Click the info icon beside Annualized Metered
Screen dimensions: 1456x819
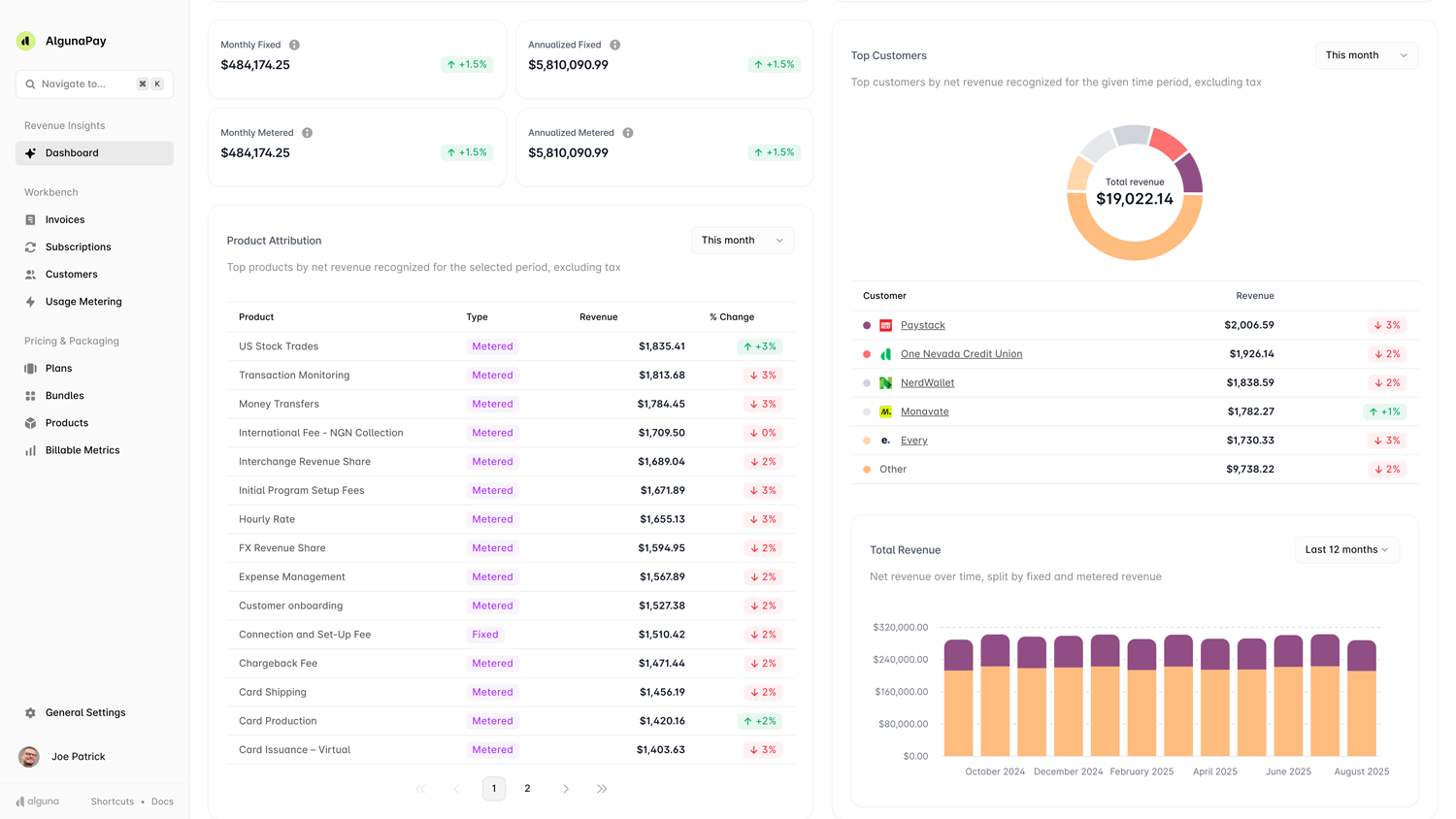tap(627, 133)
